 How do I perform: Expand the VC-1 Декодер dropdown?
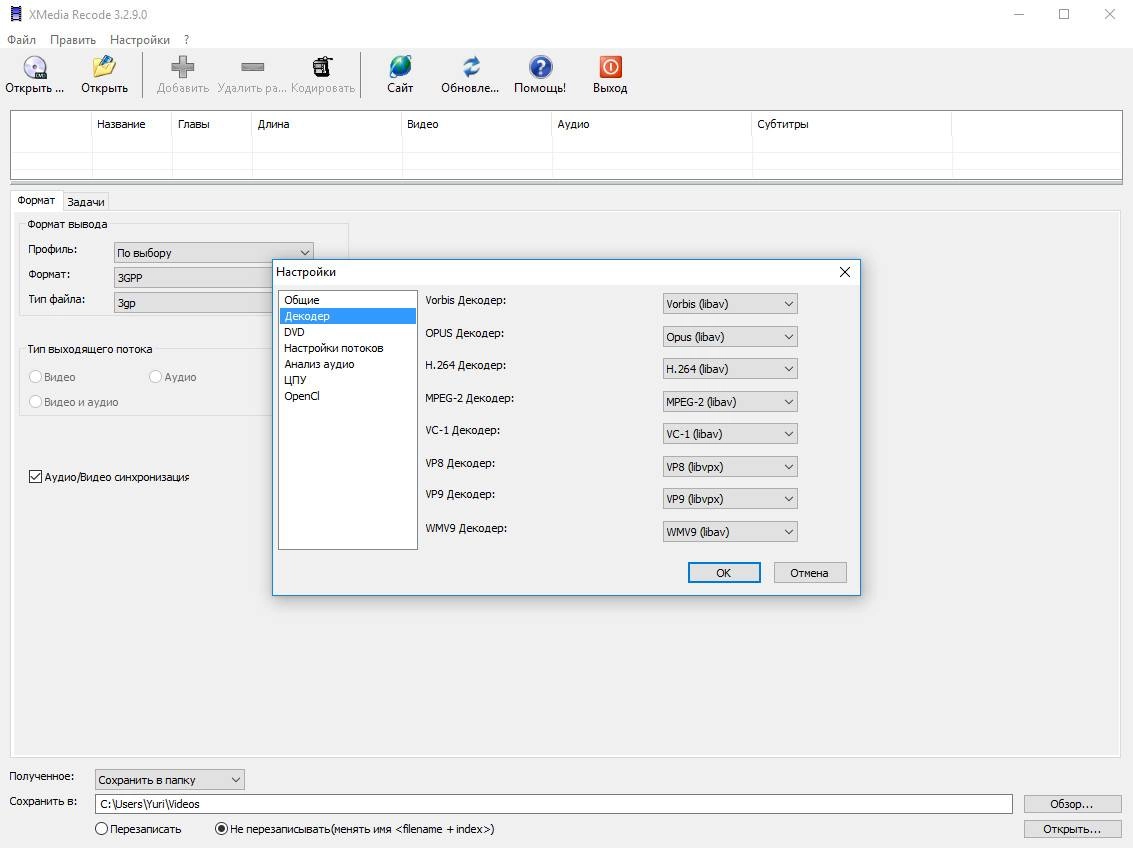[x=730, y=434]
